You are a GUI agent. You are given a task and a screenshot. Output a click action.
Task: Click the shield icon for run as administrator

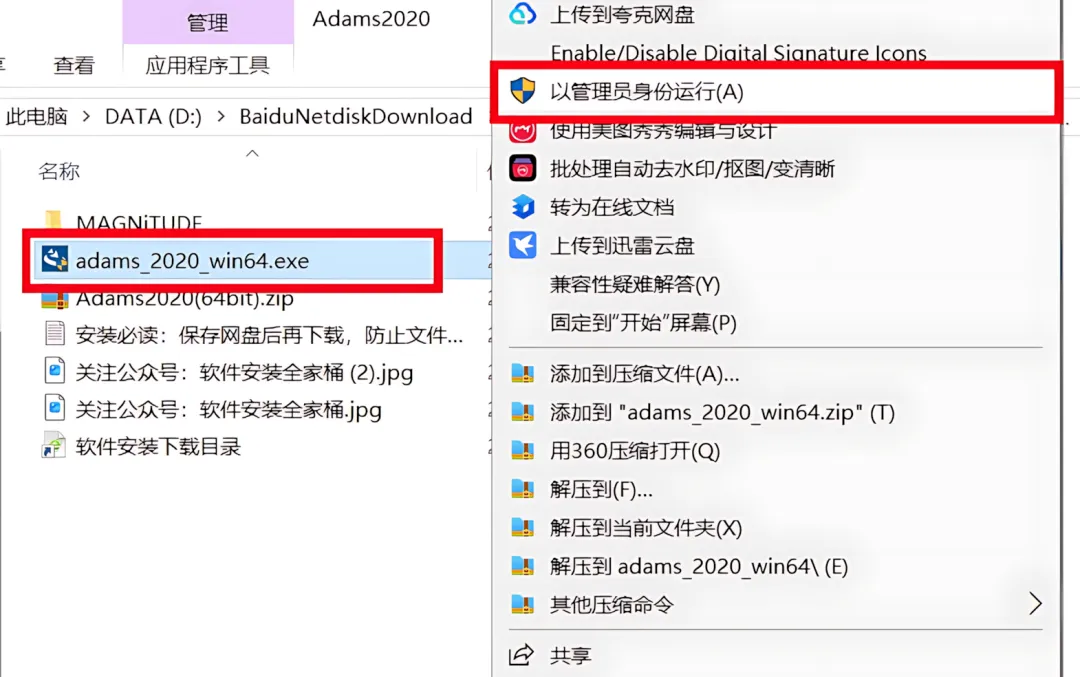pyautogui.click(x=522, y=91)
